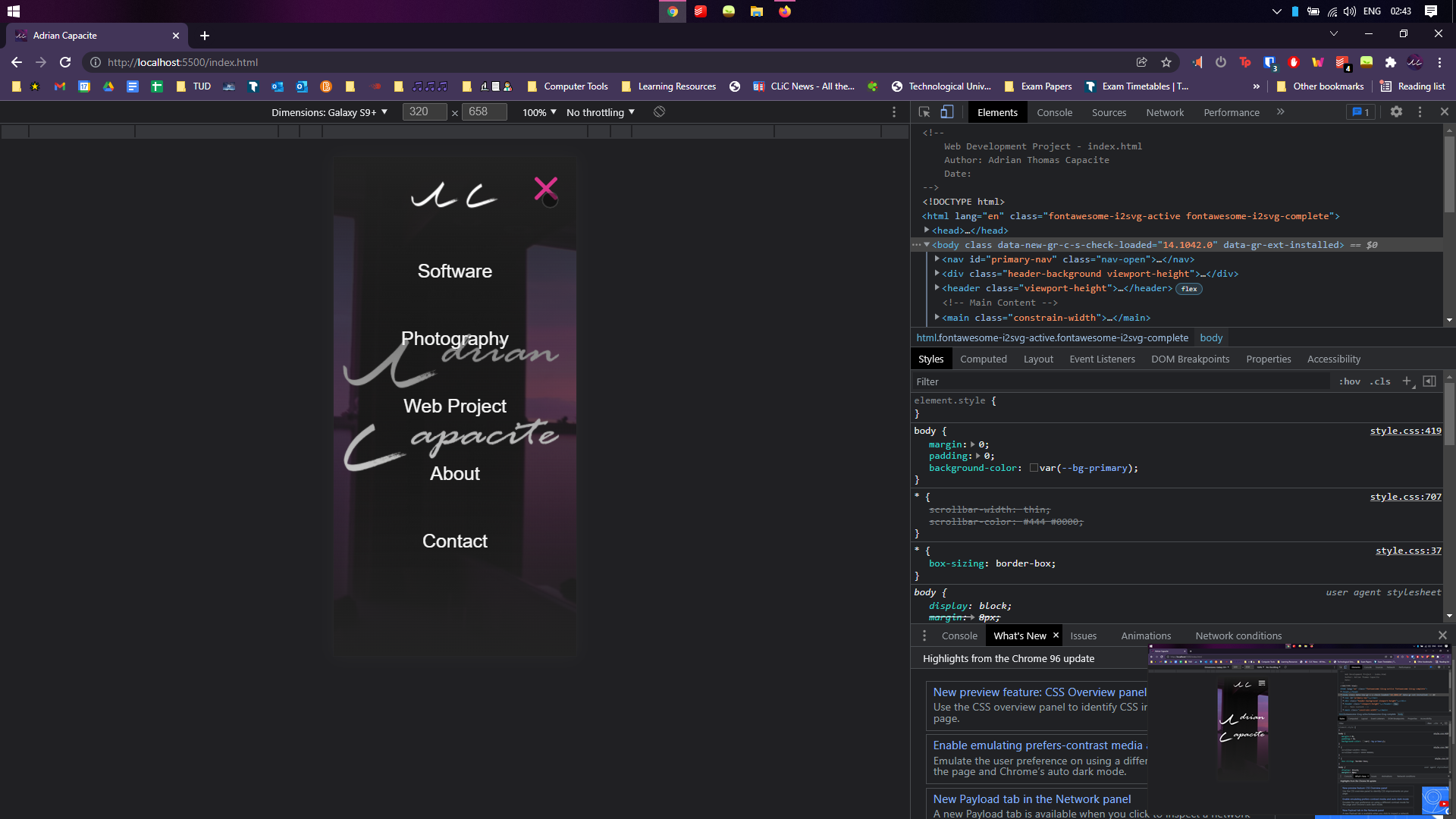Expand the header viewport-height node
1456x819 pixels.
[937, 287]
